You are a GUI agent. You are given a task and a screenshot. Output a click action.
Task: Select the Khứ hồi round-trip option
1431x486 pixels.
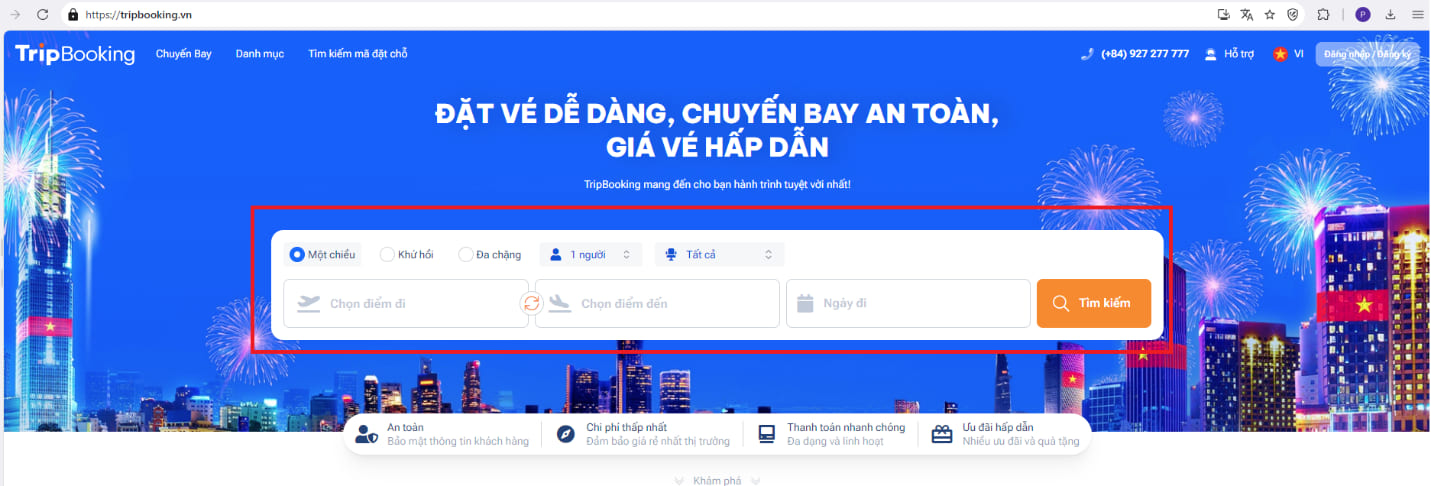pos(388,255)
